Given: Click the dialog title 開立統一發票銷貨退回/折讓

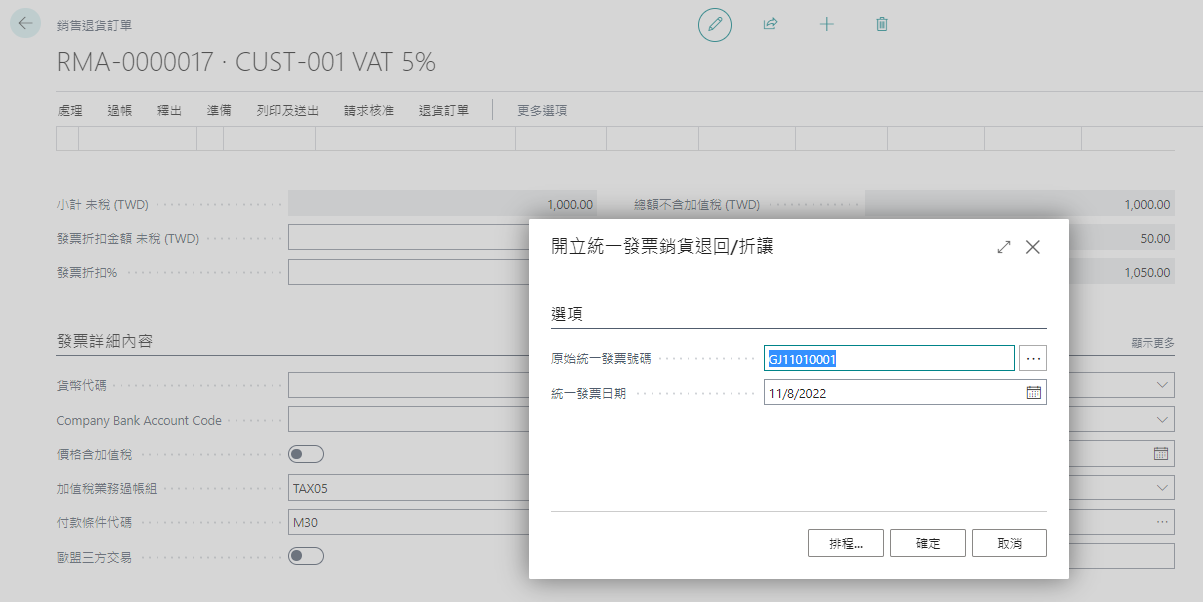Looking at the screenshot, I should [x=662, y=247].
